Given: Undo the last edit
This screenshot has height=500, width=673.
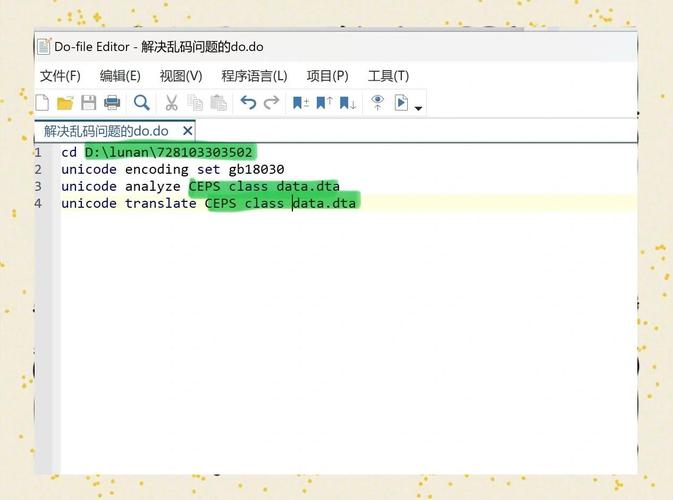Looking at the screenshot, I should click(248, 103).
